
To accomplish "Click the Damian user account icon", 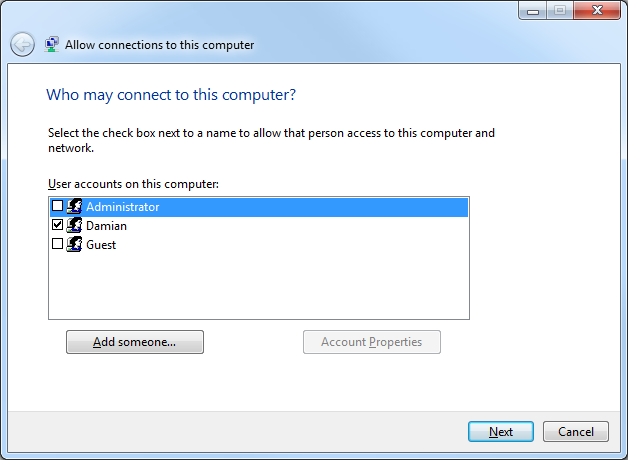I will (74, 225).
